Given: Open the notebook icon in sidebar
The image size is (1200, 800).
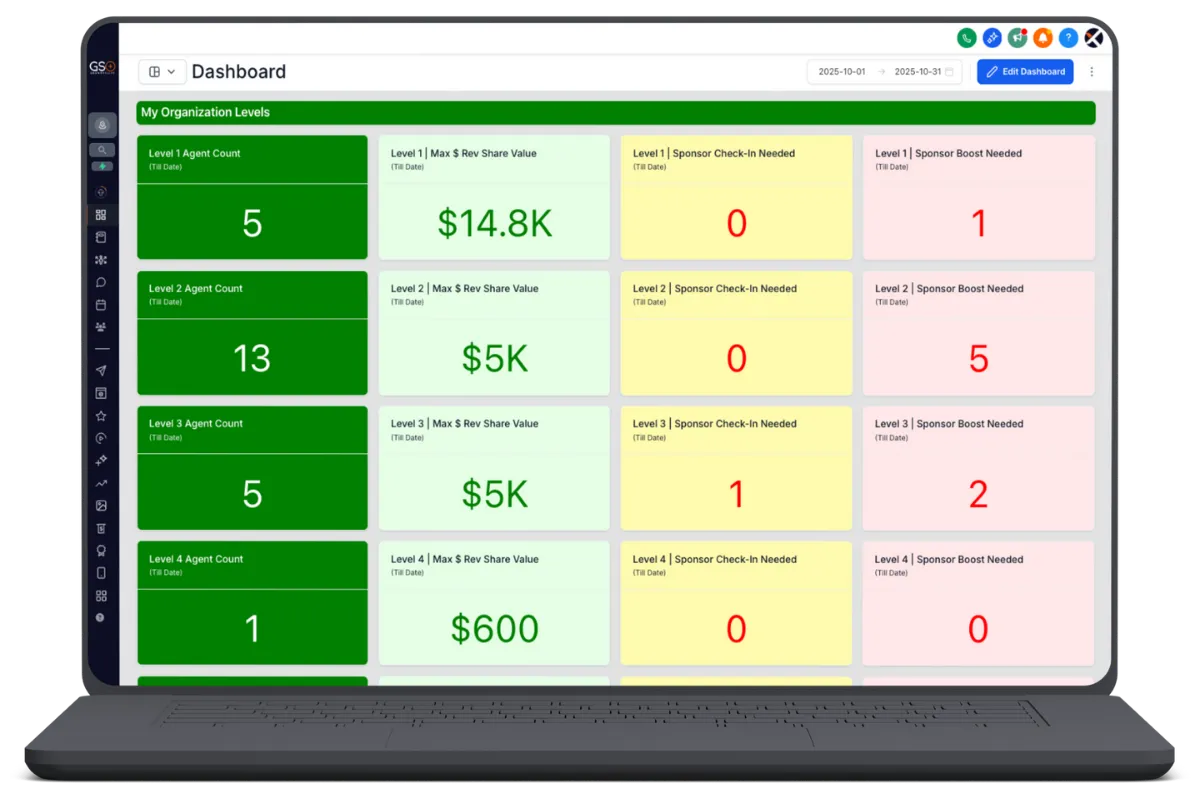Looking at the screenshot, I should (101, 238).
